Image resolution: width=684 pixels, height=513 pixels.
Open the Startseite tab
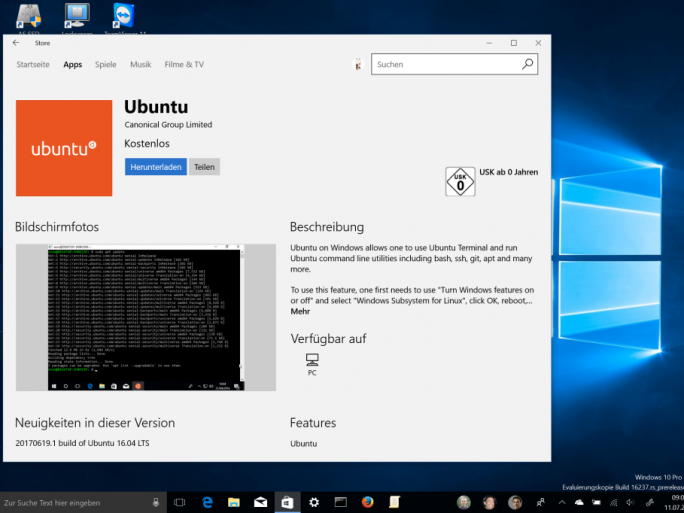click(33, 65)
